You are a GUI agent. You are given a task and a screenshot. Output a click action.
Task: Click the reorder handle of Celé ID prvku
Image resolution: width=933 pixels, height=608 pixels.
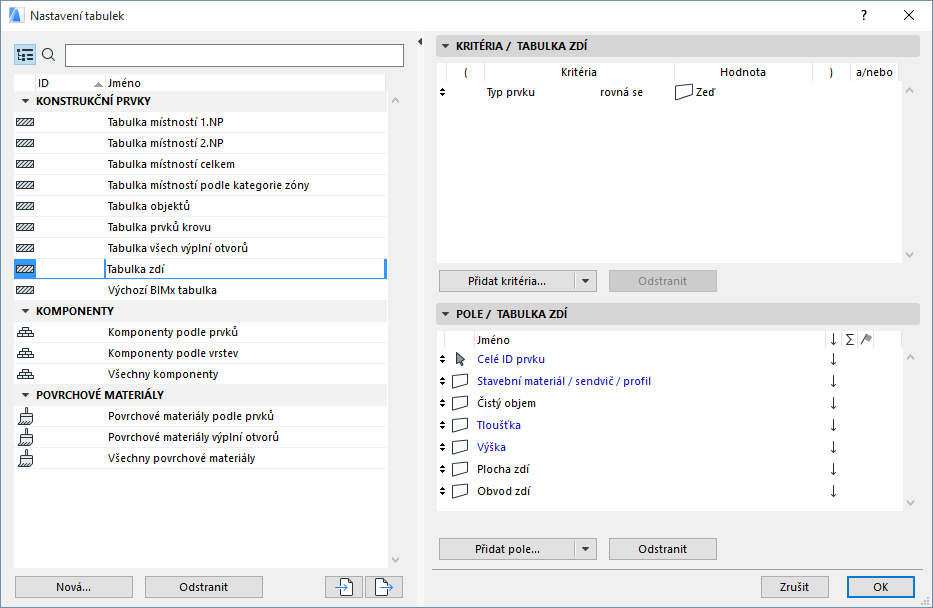(442, 359)
